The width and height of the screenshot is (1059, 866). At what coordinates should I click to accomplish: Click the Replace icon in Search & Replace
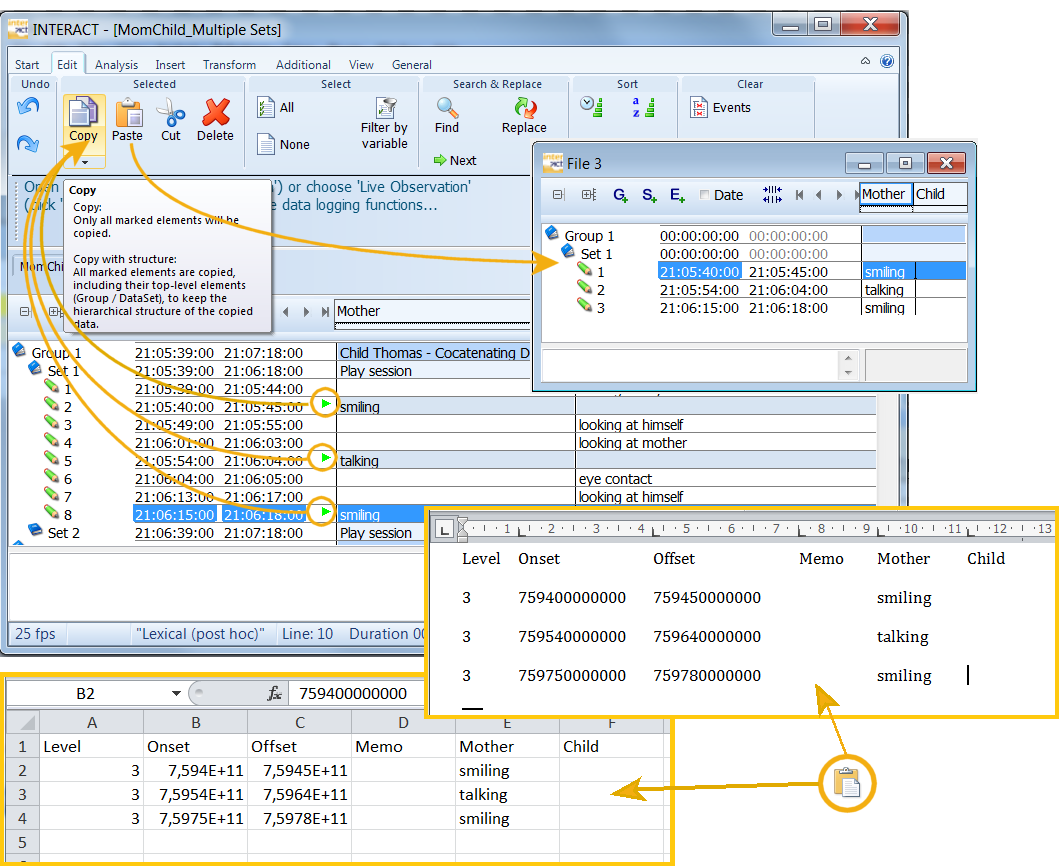[x=524, y=108]
